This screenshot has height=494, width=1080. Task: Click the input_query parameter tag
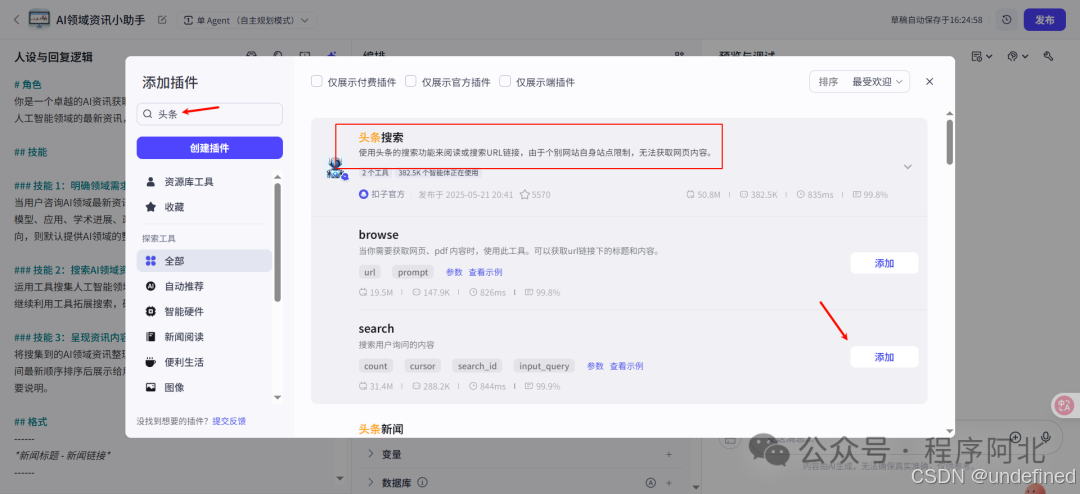[x=544, y=366]
